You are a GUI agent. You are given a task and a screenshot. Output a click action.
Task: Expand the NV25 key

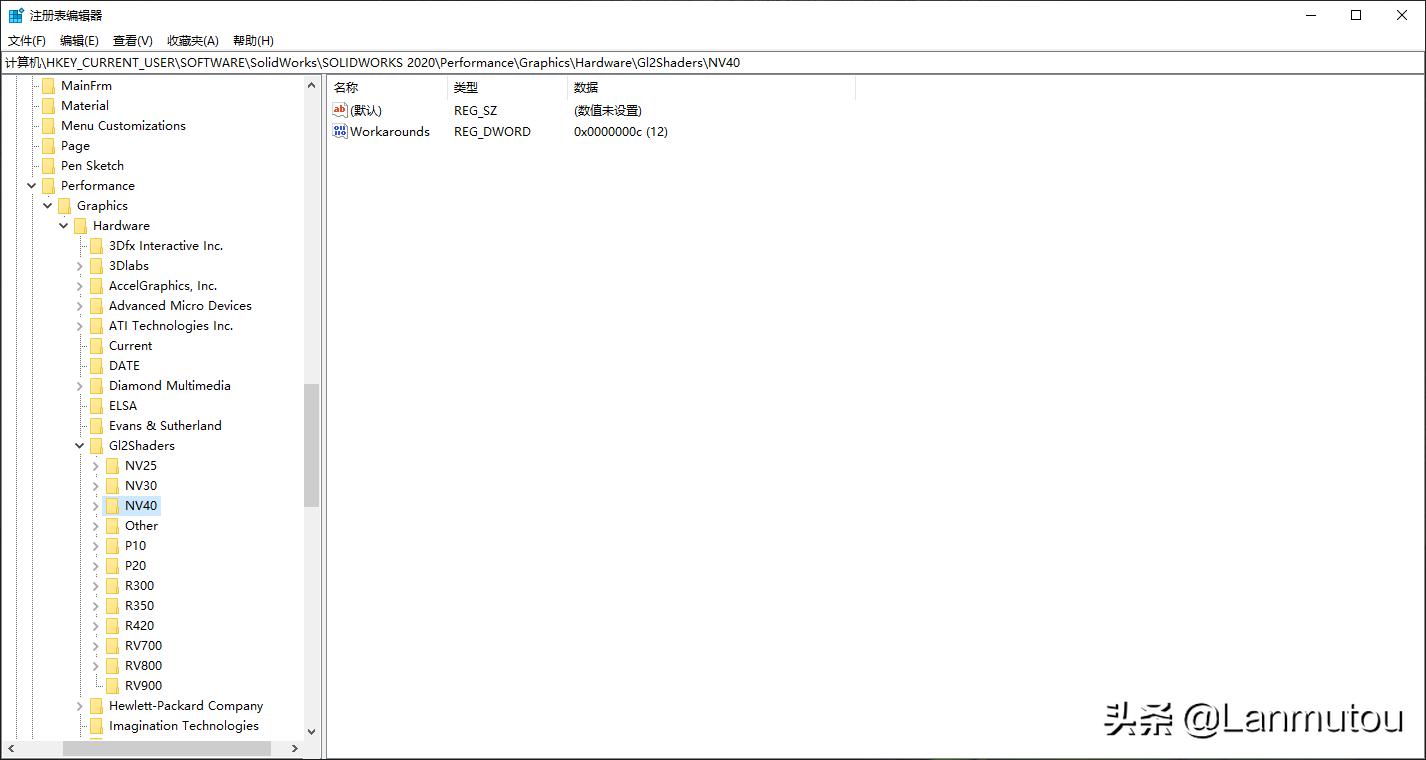95,465
